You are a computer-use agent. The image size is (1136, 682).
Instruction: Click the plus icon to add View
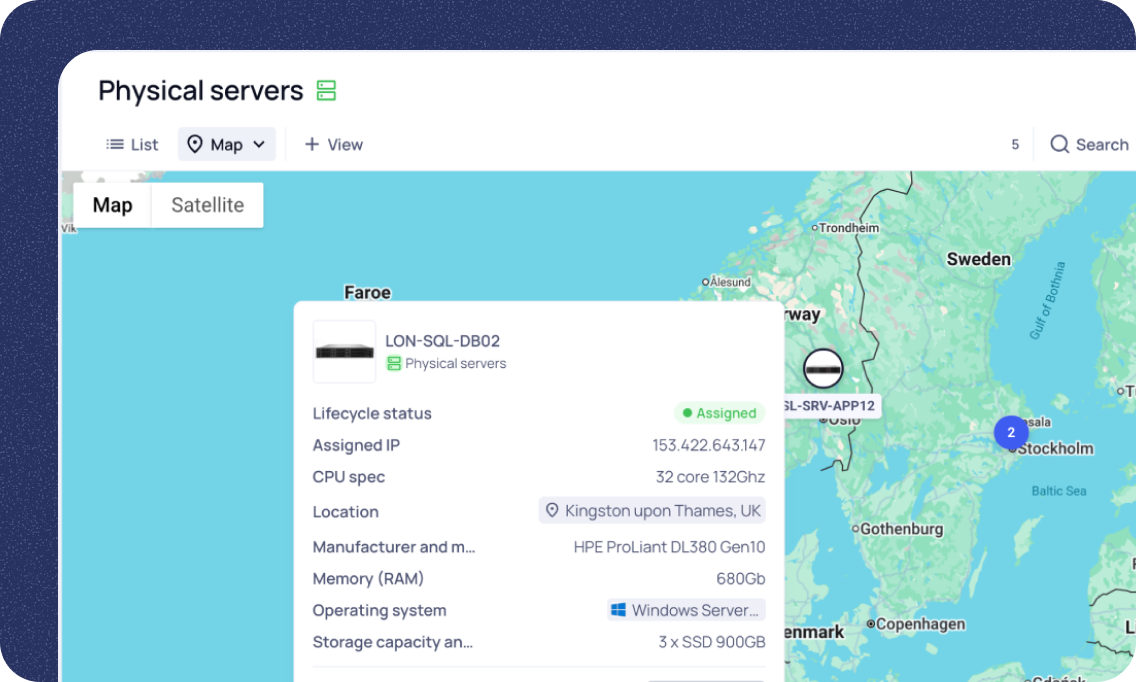312,145
